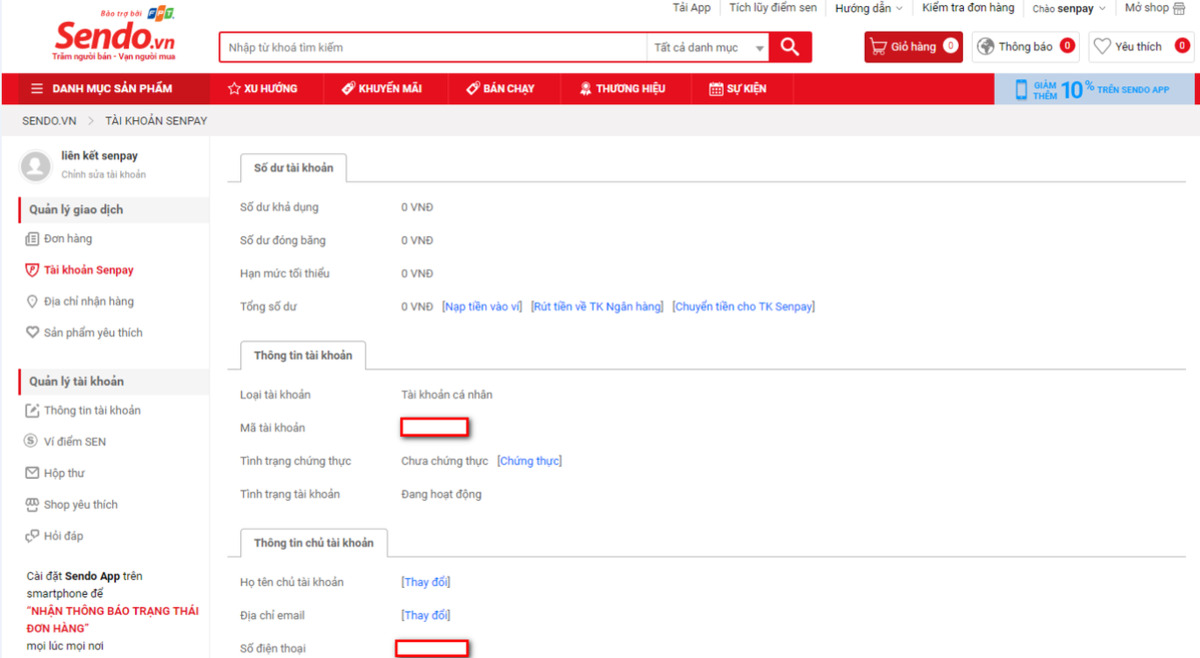Click the Số dư khả dụng label
Screen dimensions: 1200x658
[x=279, y=208]
